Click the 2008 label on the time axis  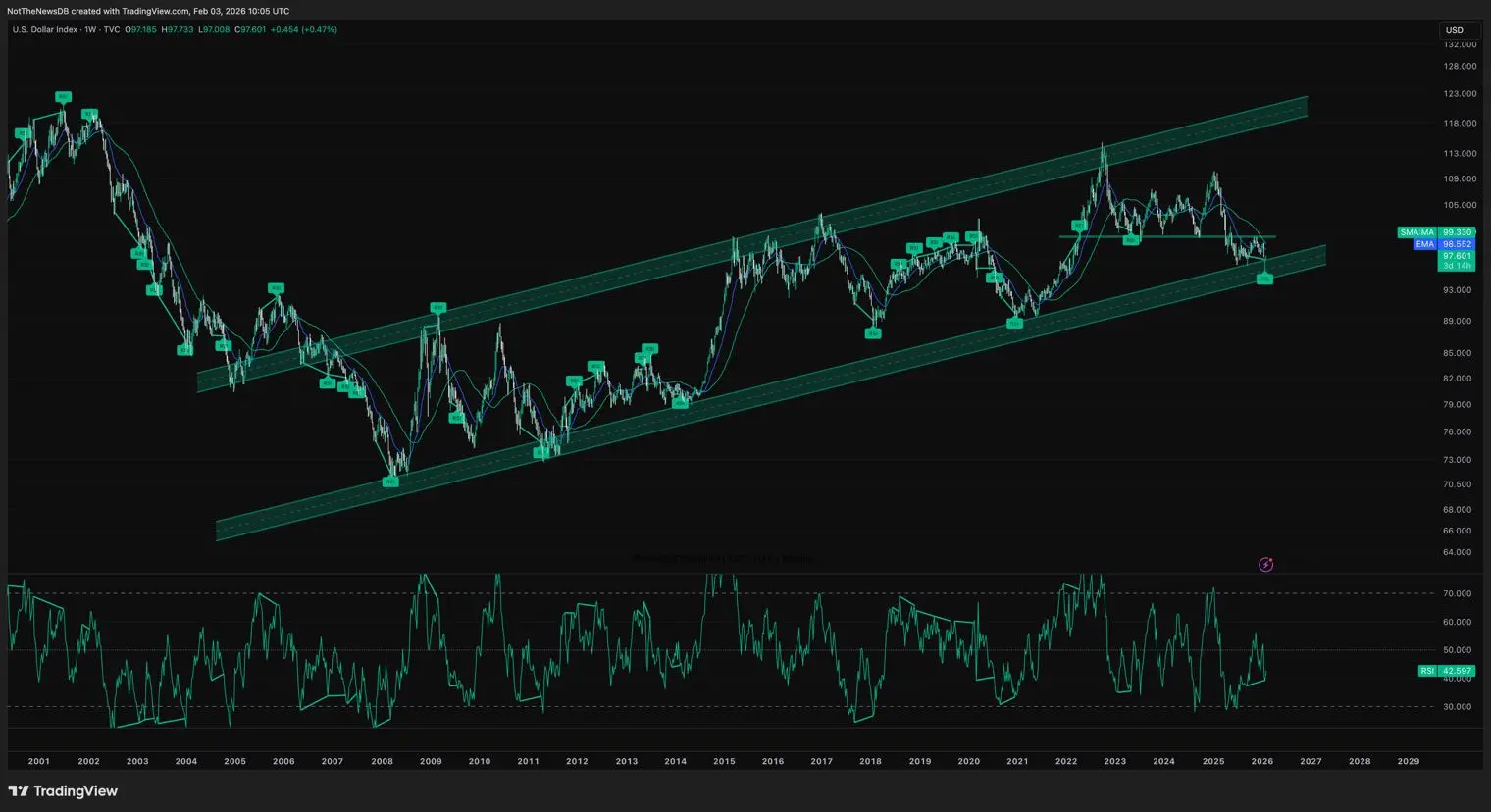click(382, 761)
